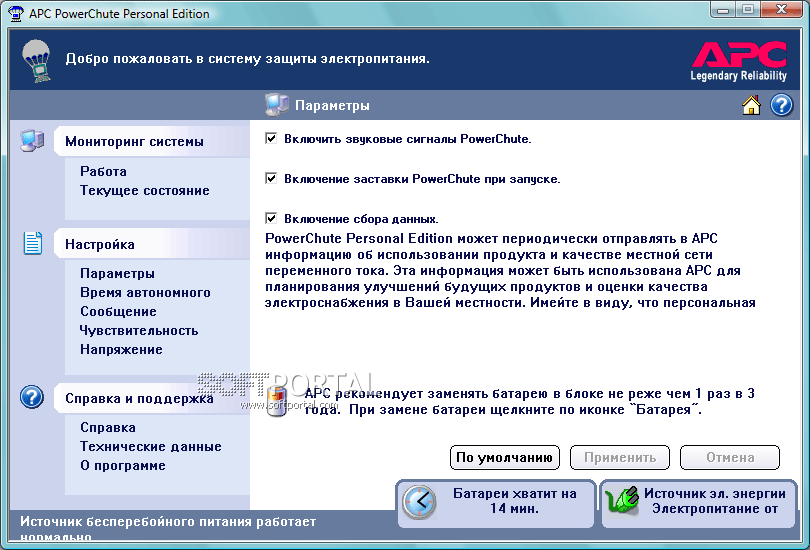Click the parachute bulb logo icon

click(37, 61)
